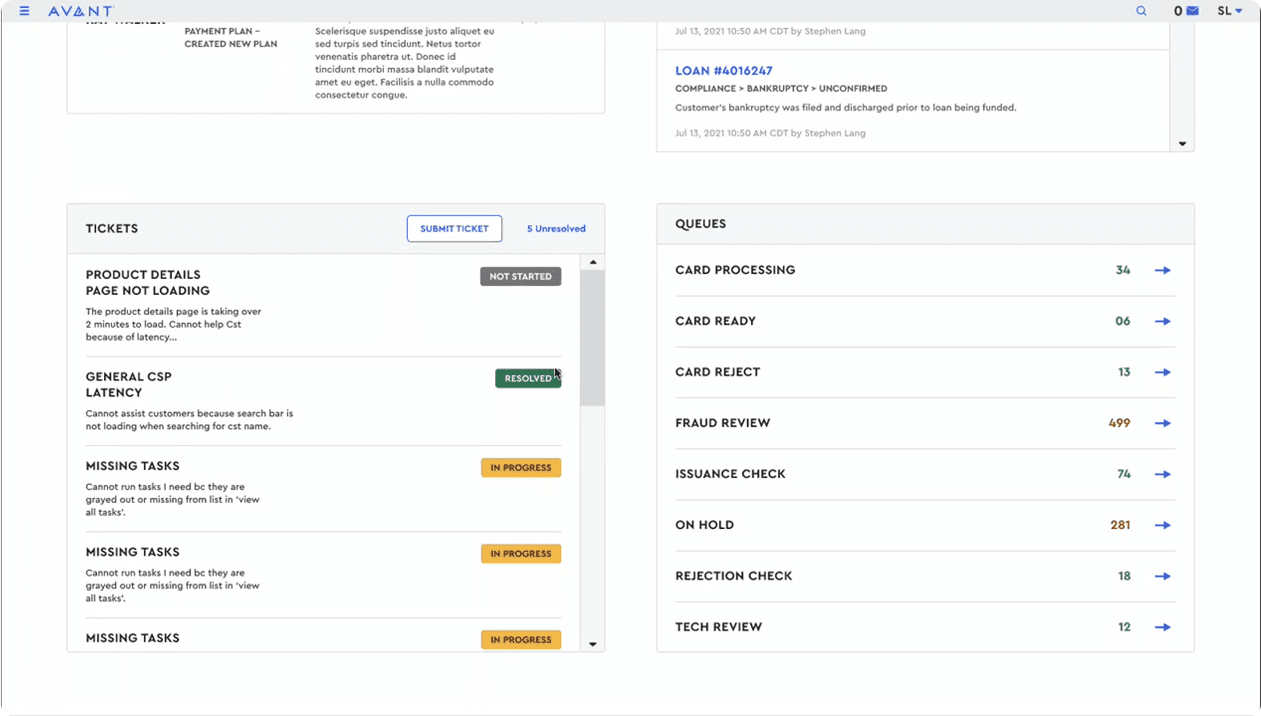Open the Tech Review queue via its arrow

click(1162, 627)
